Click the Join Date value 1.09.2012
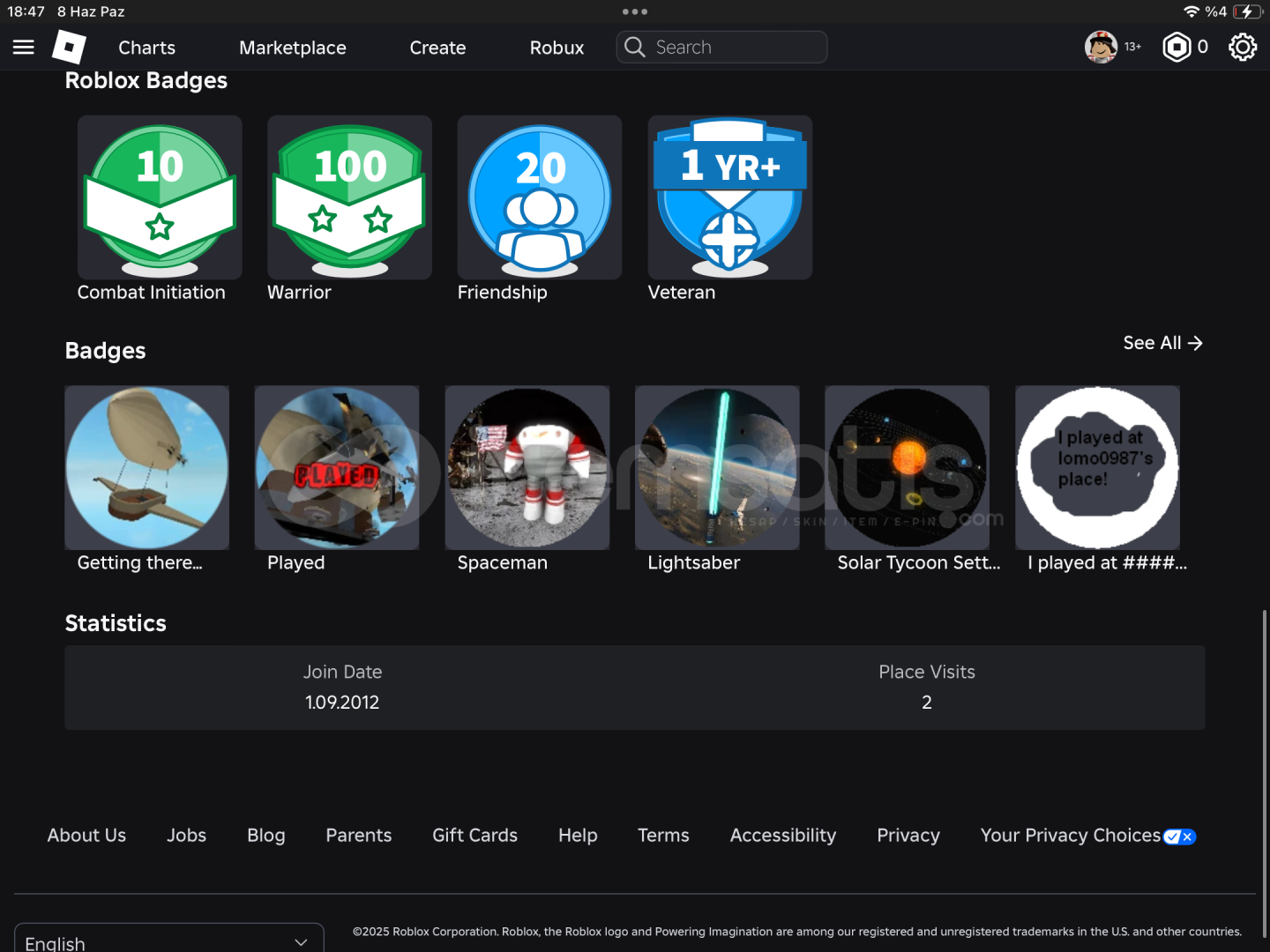The width and height of the screenshot is (1270, 952). point(342,703)
